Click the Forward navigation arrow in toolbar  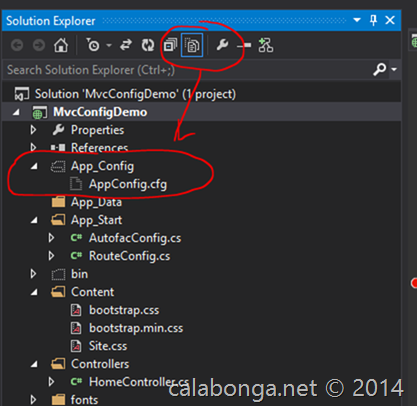coord(39,45)
